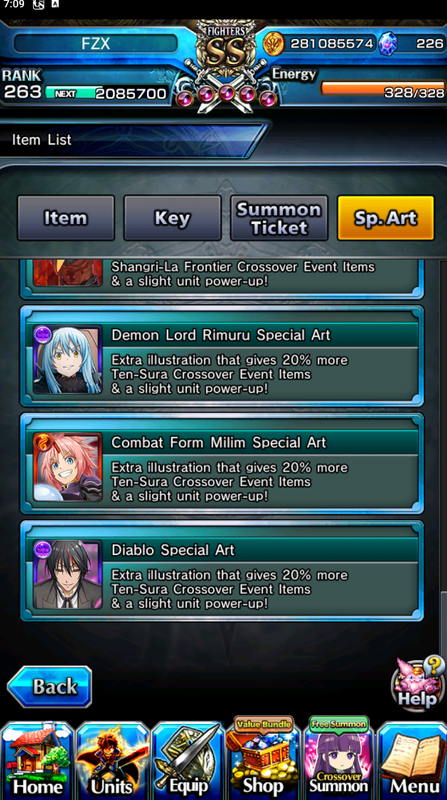Tap the crystal gem currency icon
The width and height of the screenshot is (447, 800).
pyautogui.click(x=388, y=44)
